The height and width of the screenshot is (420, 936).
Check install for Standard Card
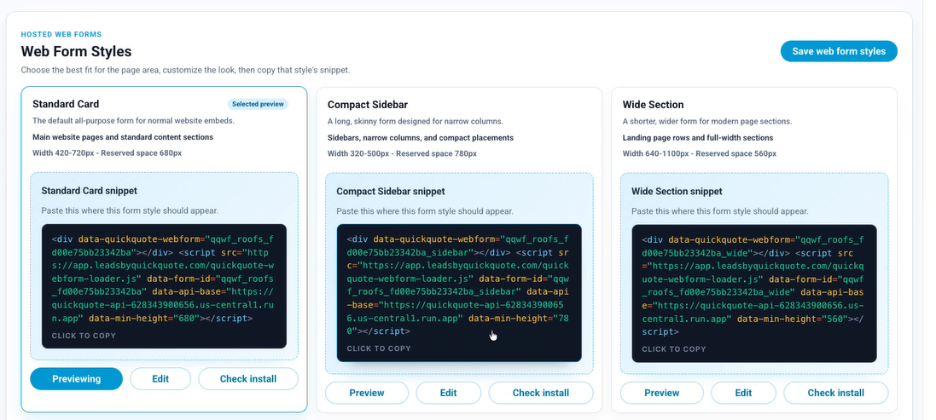pyautogui.click(x=248, y=379)
